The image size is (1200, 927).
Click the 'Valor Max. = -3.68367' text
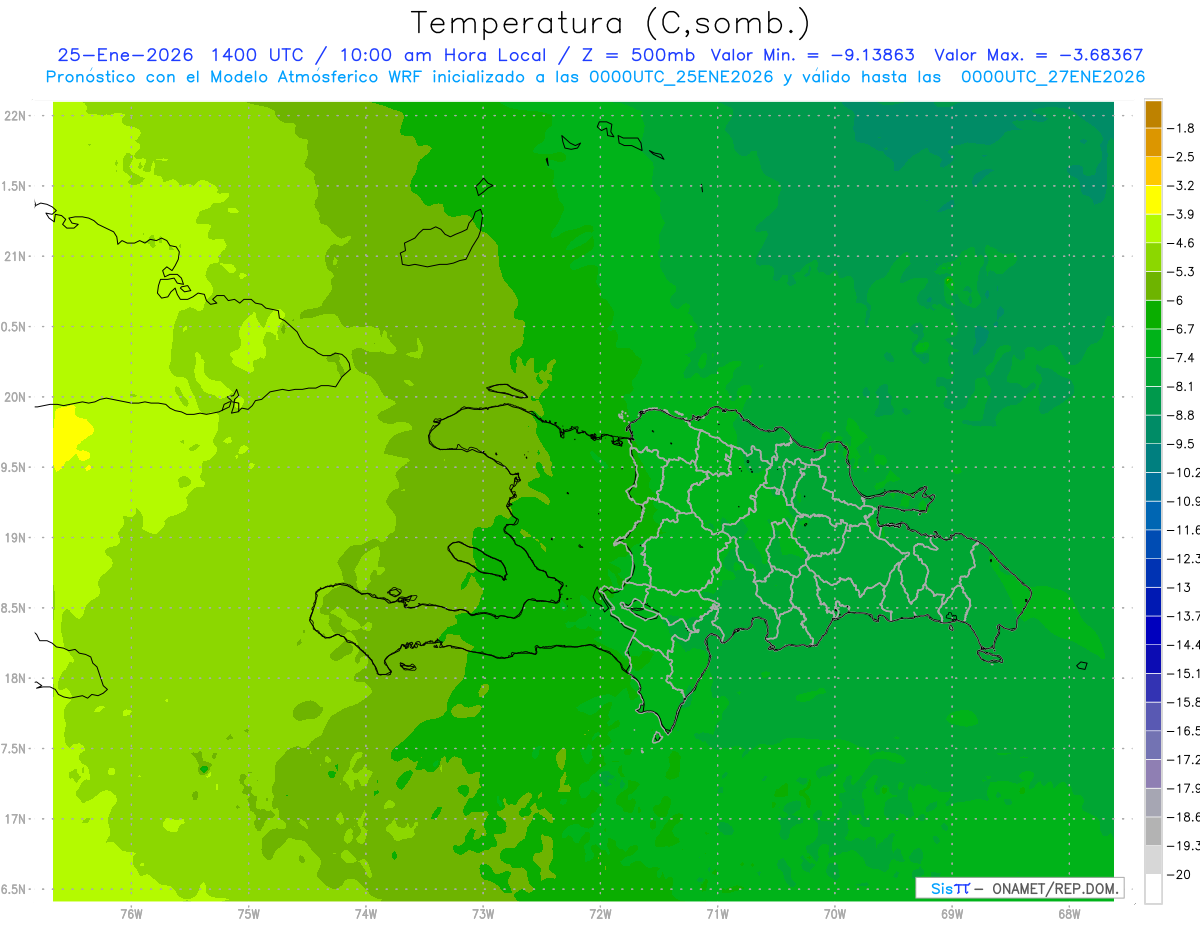pyautogui.click(x=1038, y=55)
